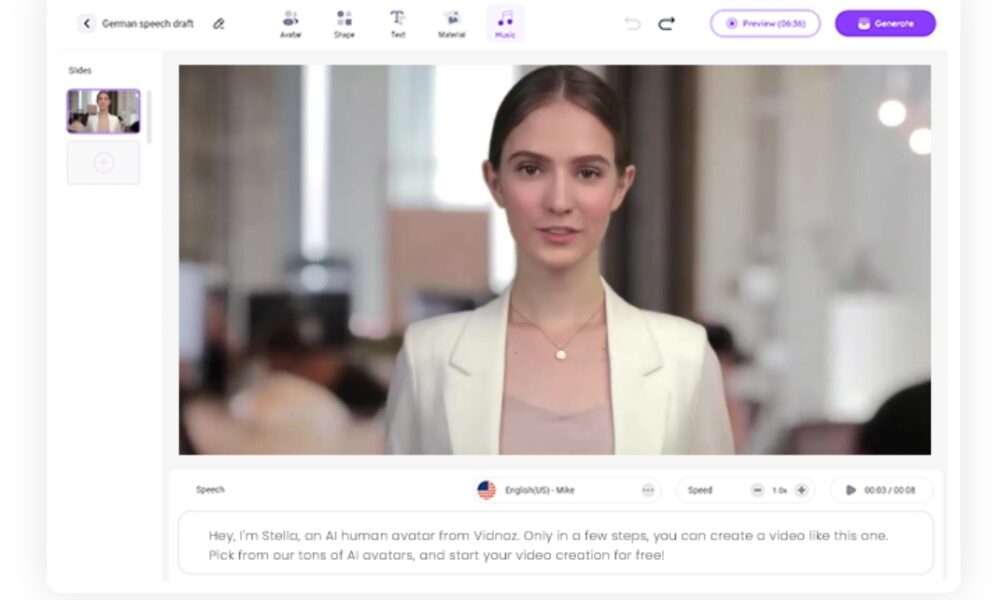The image size is (1000, 600).
Task: Select the Avatar tool
Action: (289, 22)
